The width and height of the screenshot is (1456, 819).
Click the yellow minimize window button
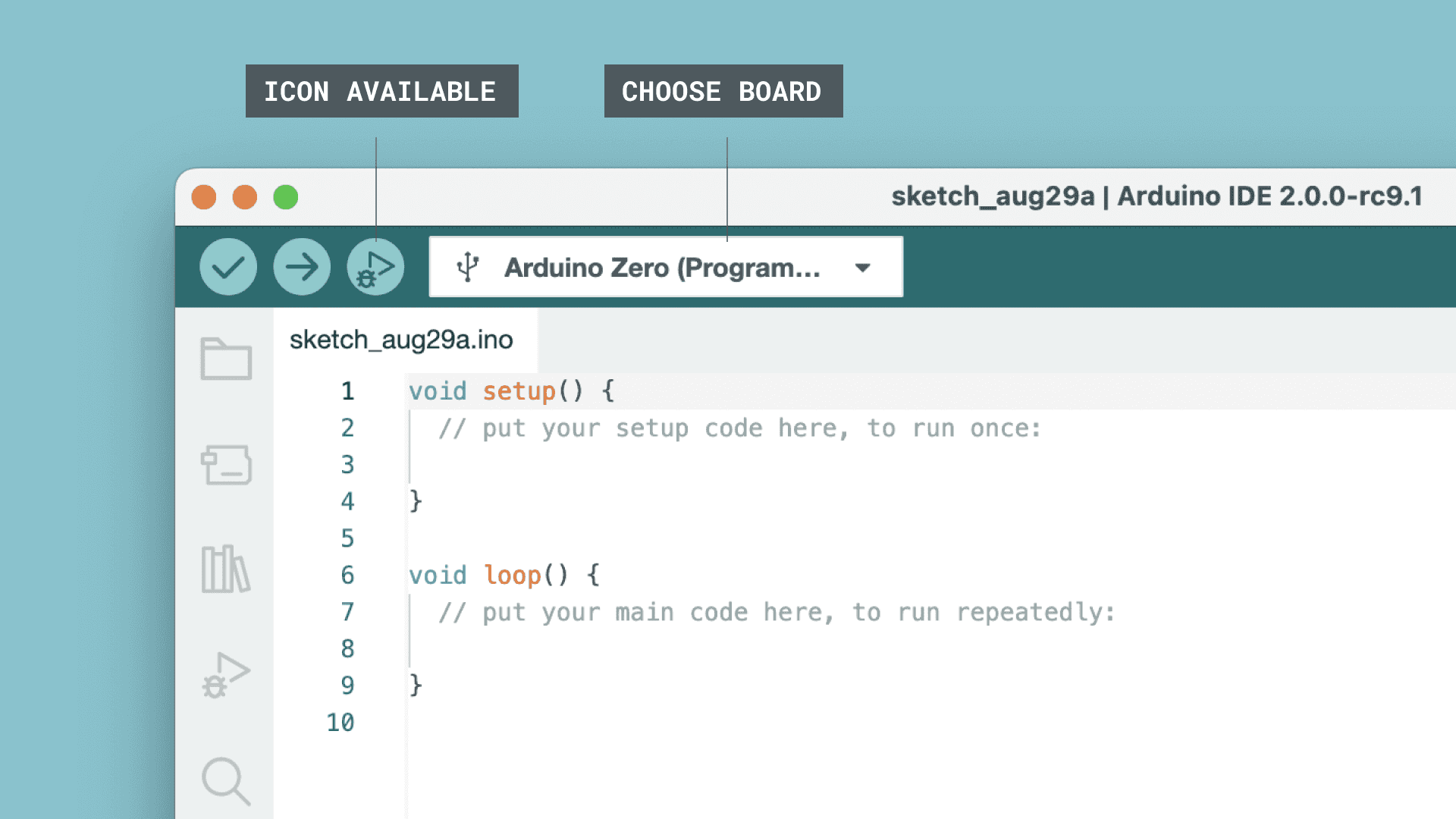244,197
